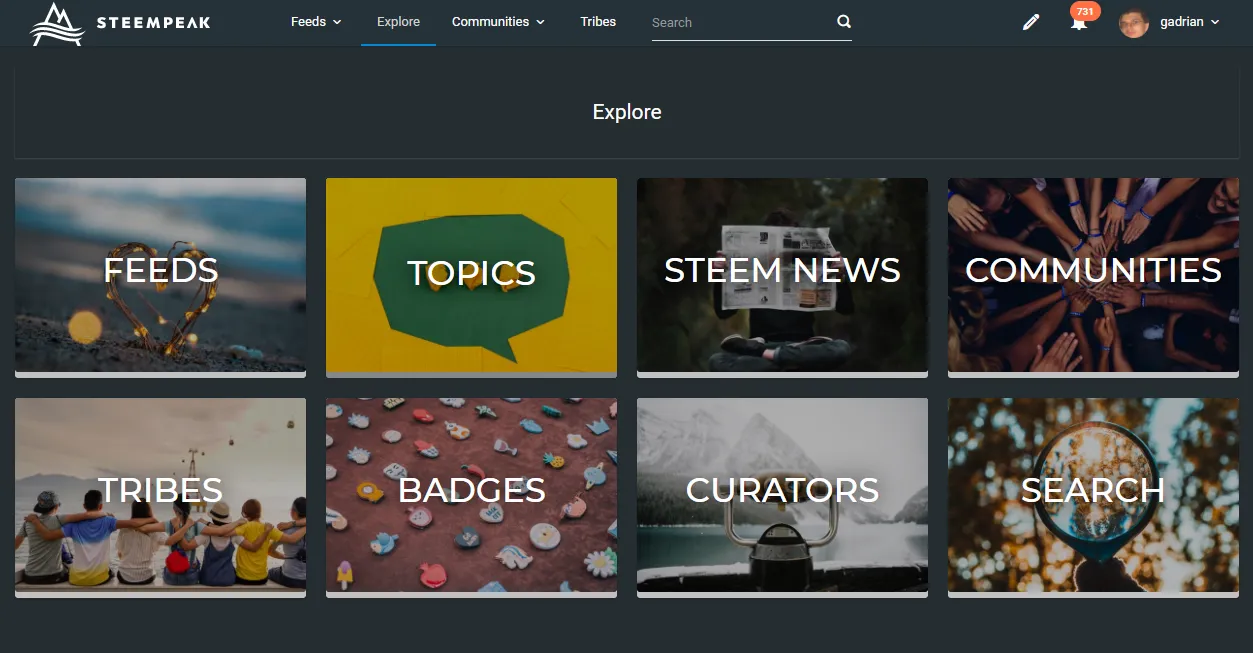Expand the Feeds dropdown menu
Viewport: 1253px width, 653px height.
[x=316, y=22]
